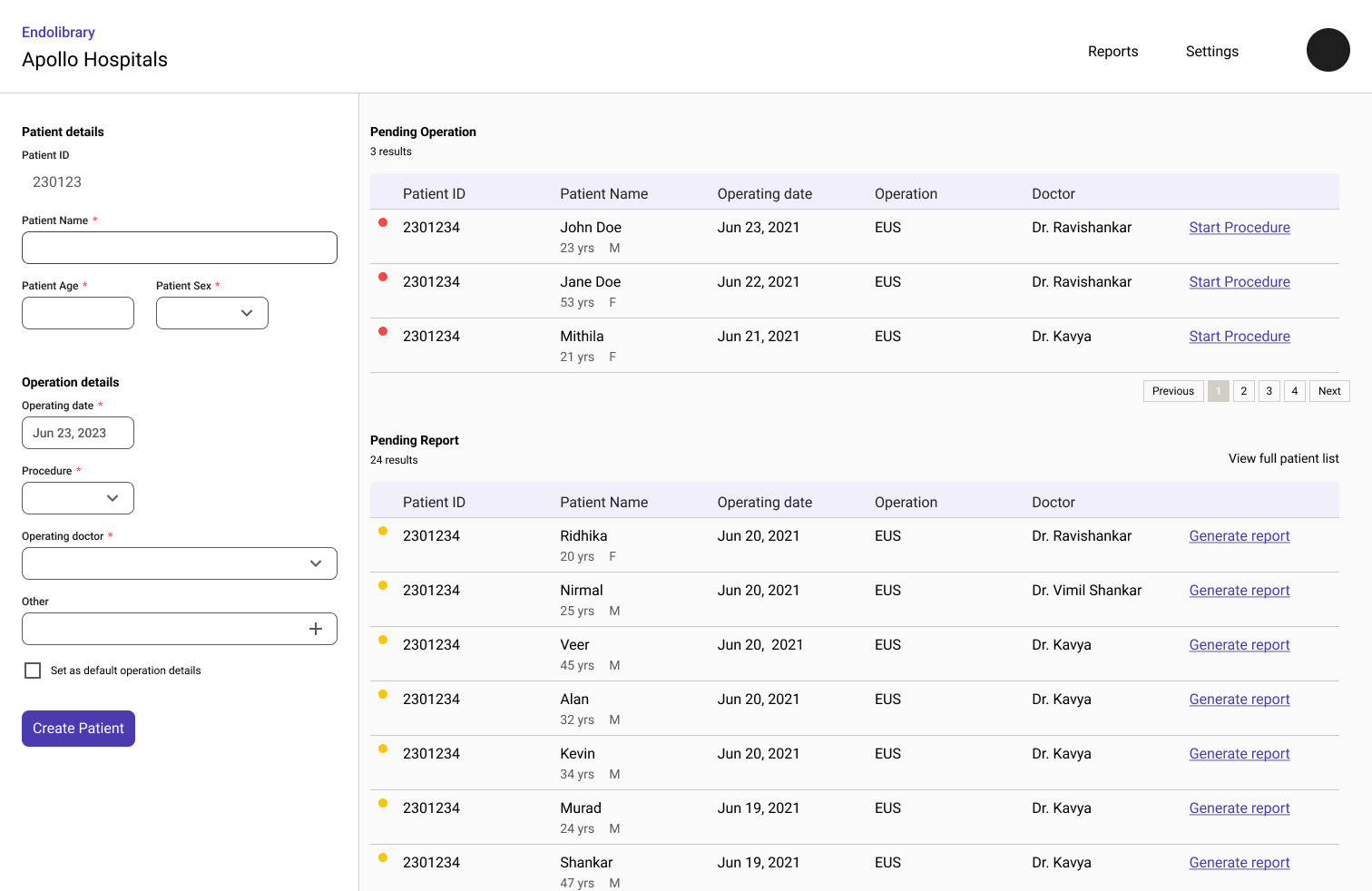
Task: Select Dr. Vimil Shankar cell
Action: click(x=1087, y=591)
